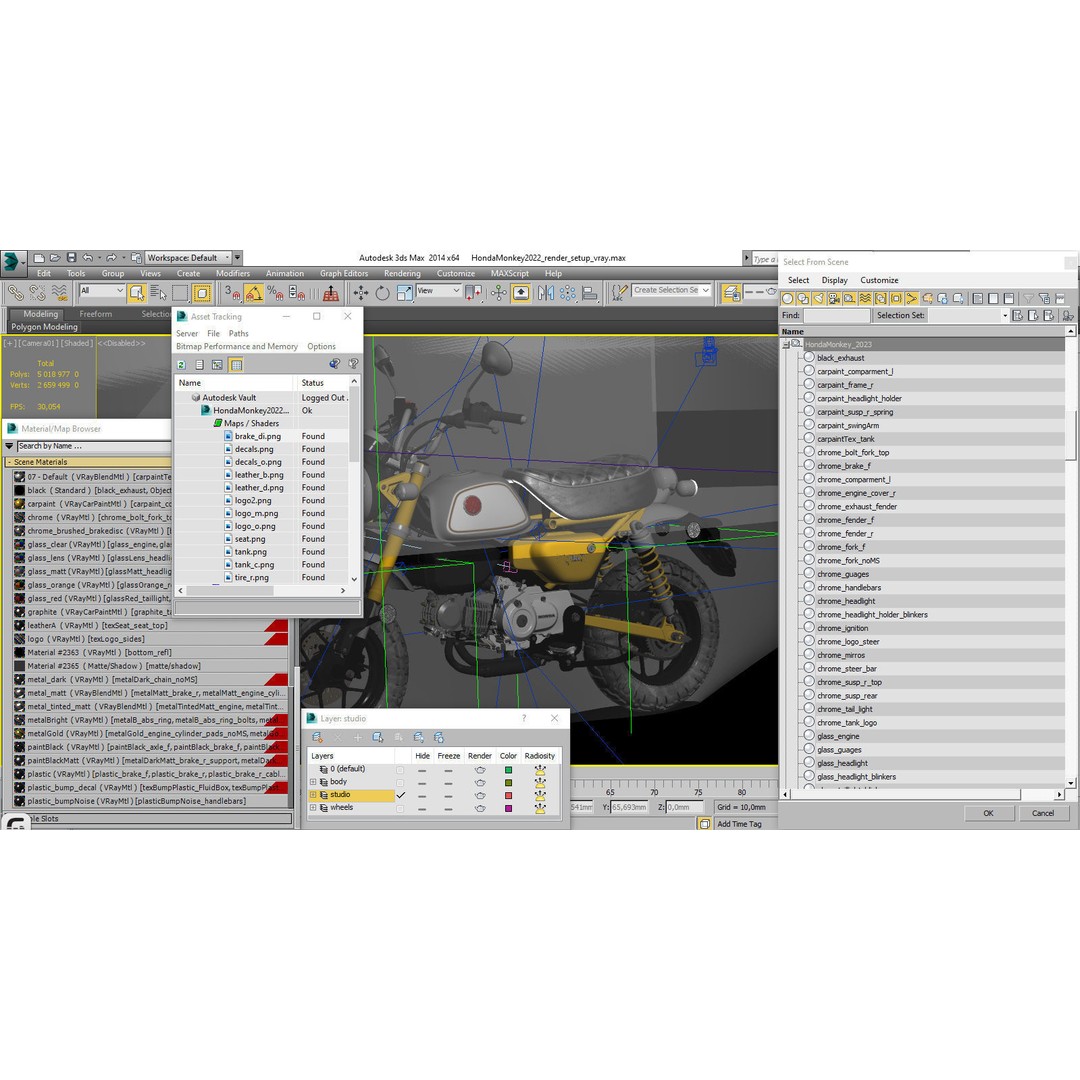Click the Bind to Space Warp icon

(60, 293)
